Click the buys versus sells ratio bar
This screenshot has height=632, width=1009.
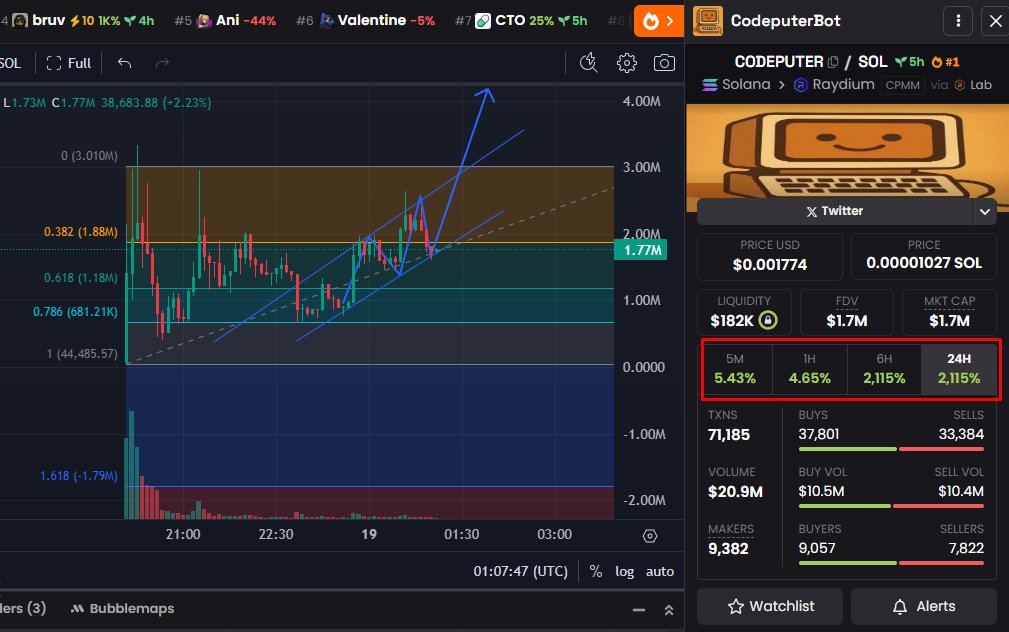(x=891, y=449)
